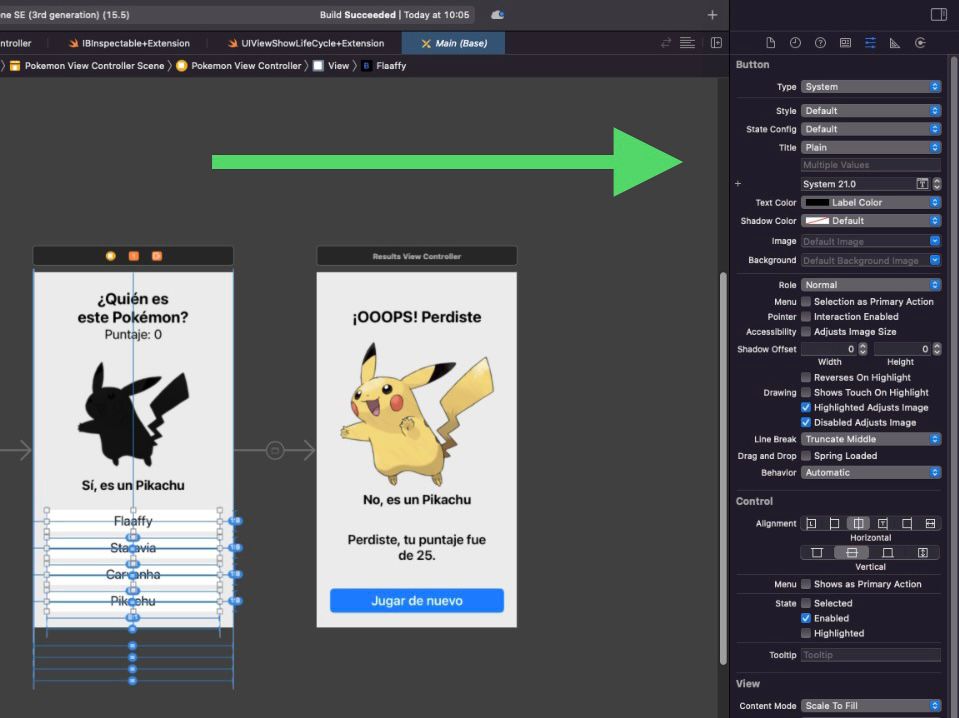The width and height of the screenshot is (959, 718).
Task: Set vertical alignment to bottom
Action: click(887, 553)
